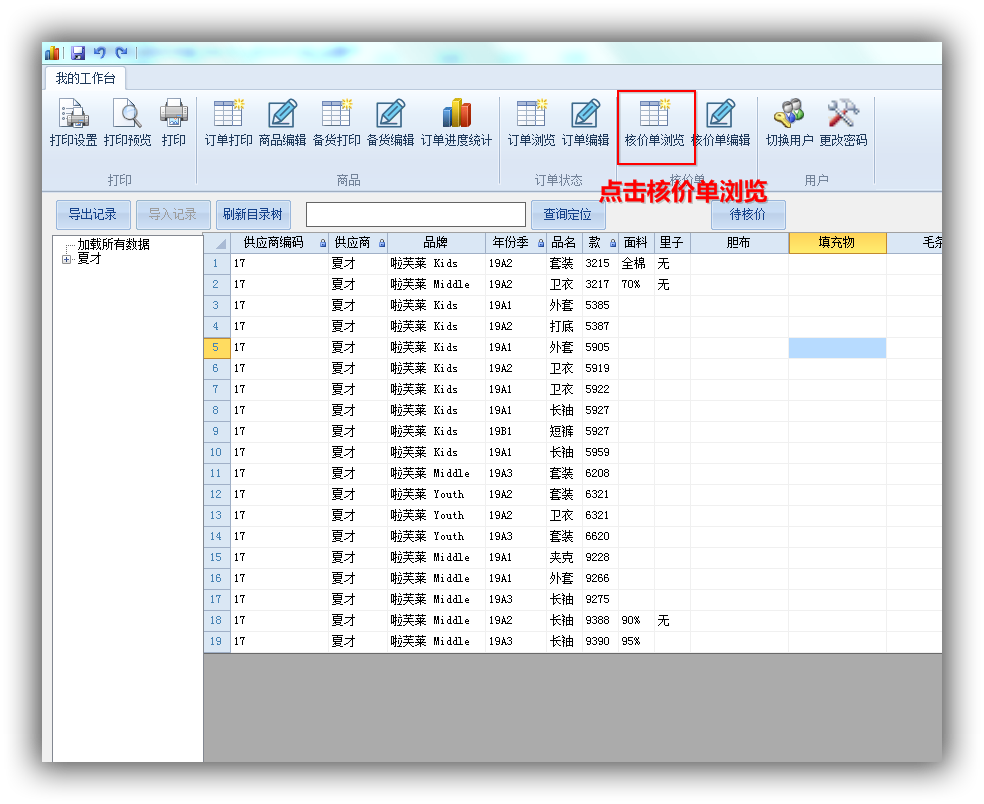Open 更改密码 change password tool

pos(843,123)
